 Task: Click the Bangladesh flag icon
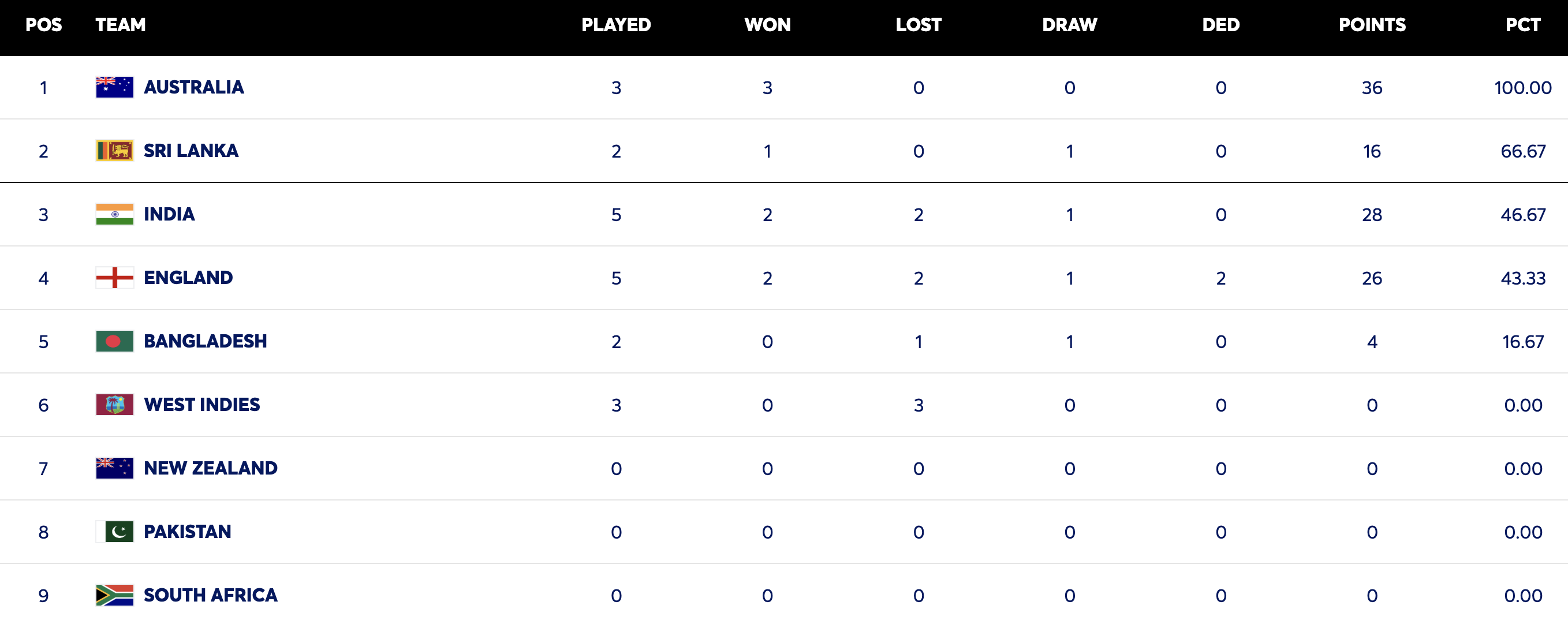[114, 341]
